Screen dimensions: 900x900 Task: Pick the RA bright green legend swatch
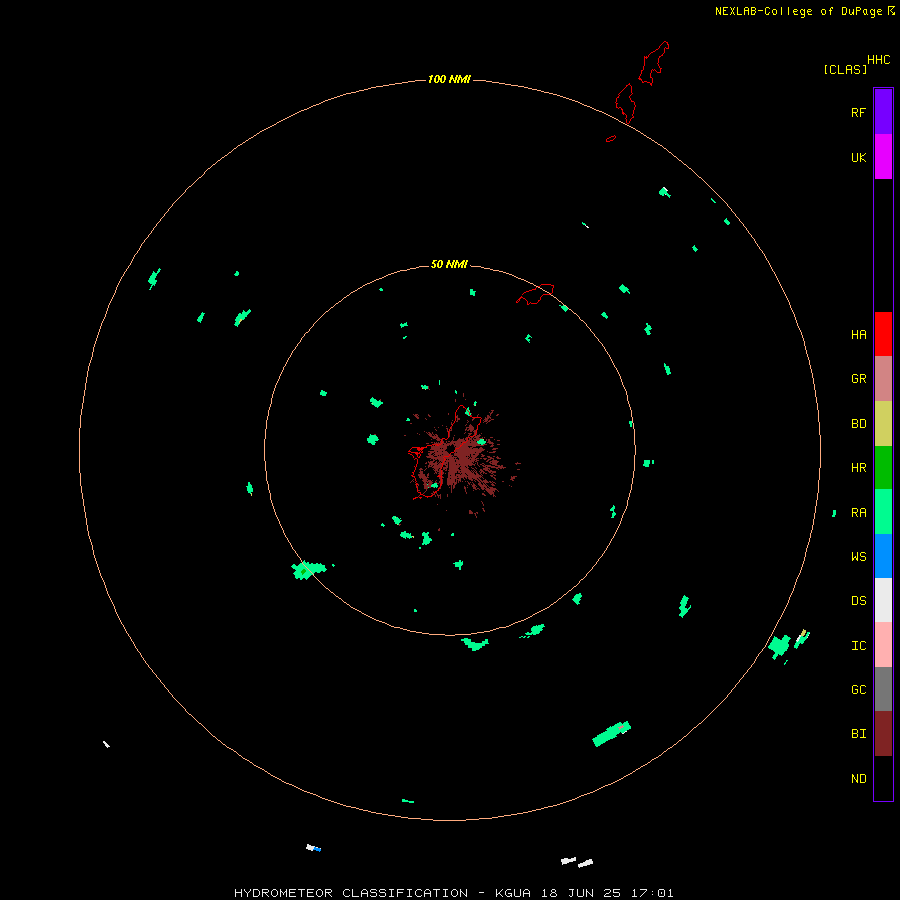(x=883, y=512)
